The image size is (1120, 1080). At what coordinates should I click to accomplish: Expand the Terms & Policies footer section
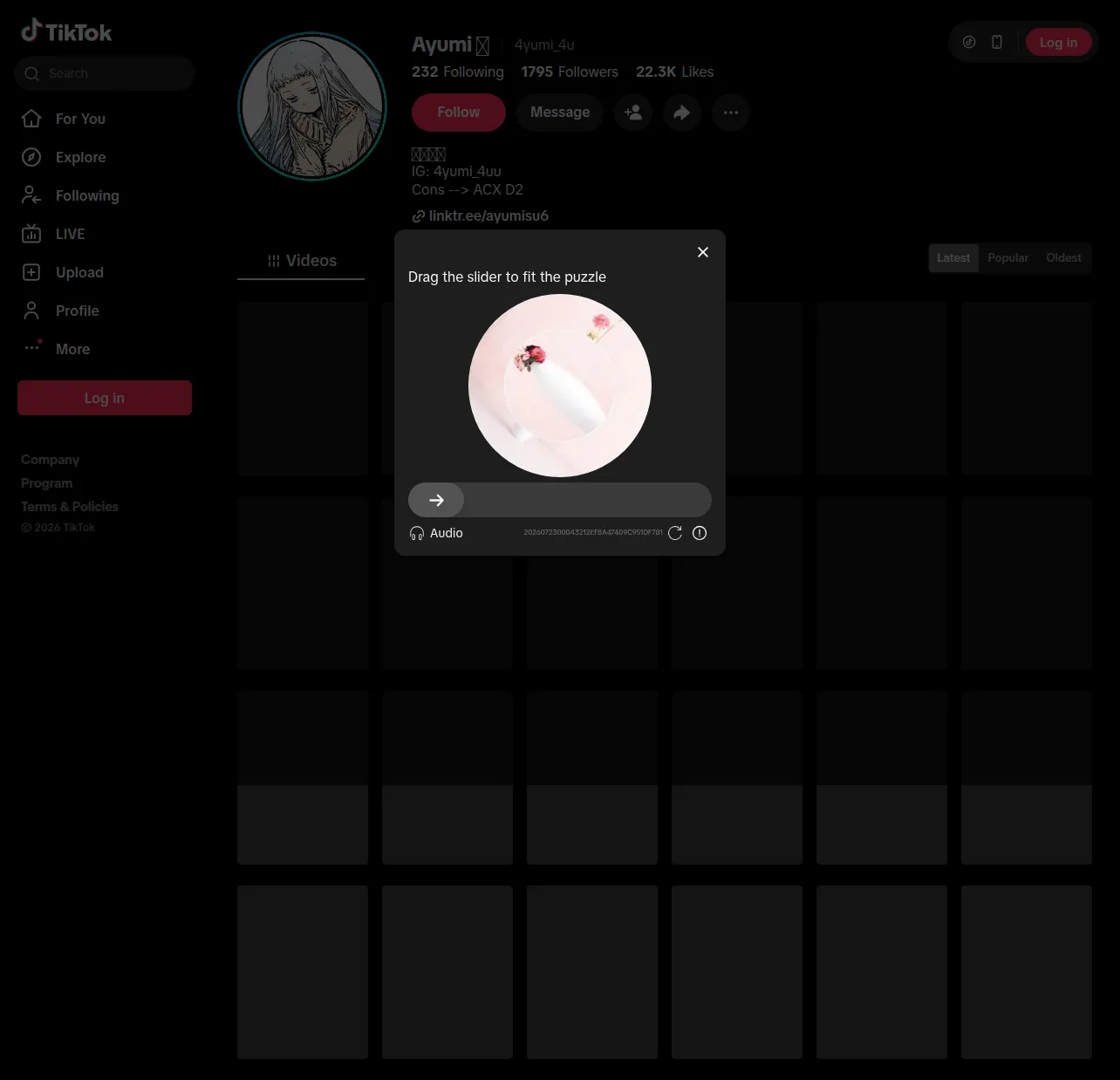(x=70, y=507)
